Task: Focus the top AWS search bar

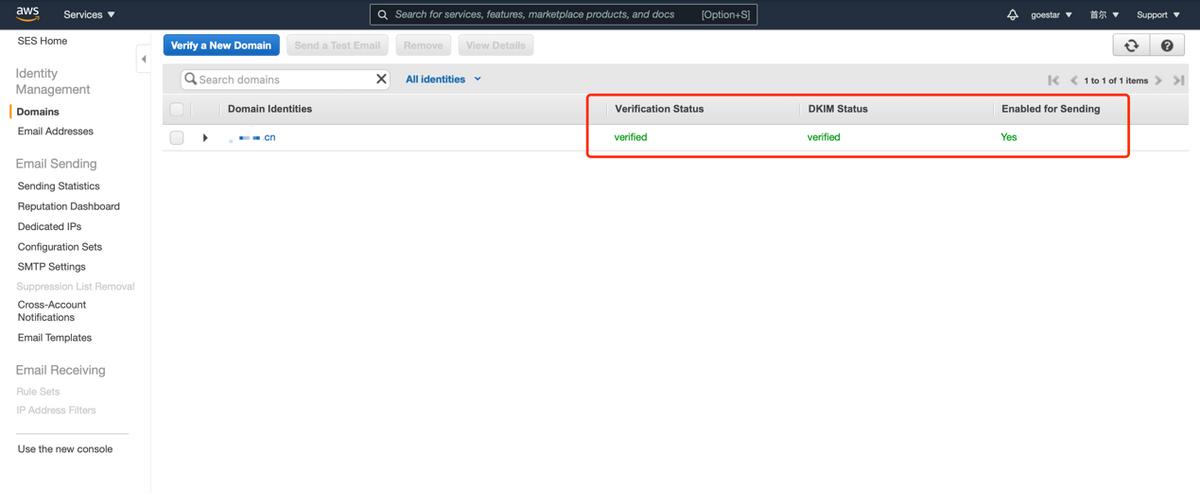Action: tap(564, 15)
